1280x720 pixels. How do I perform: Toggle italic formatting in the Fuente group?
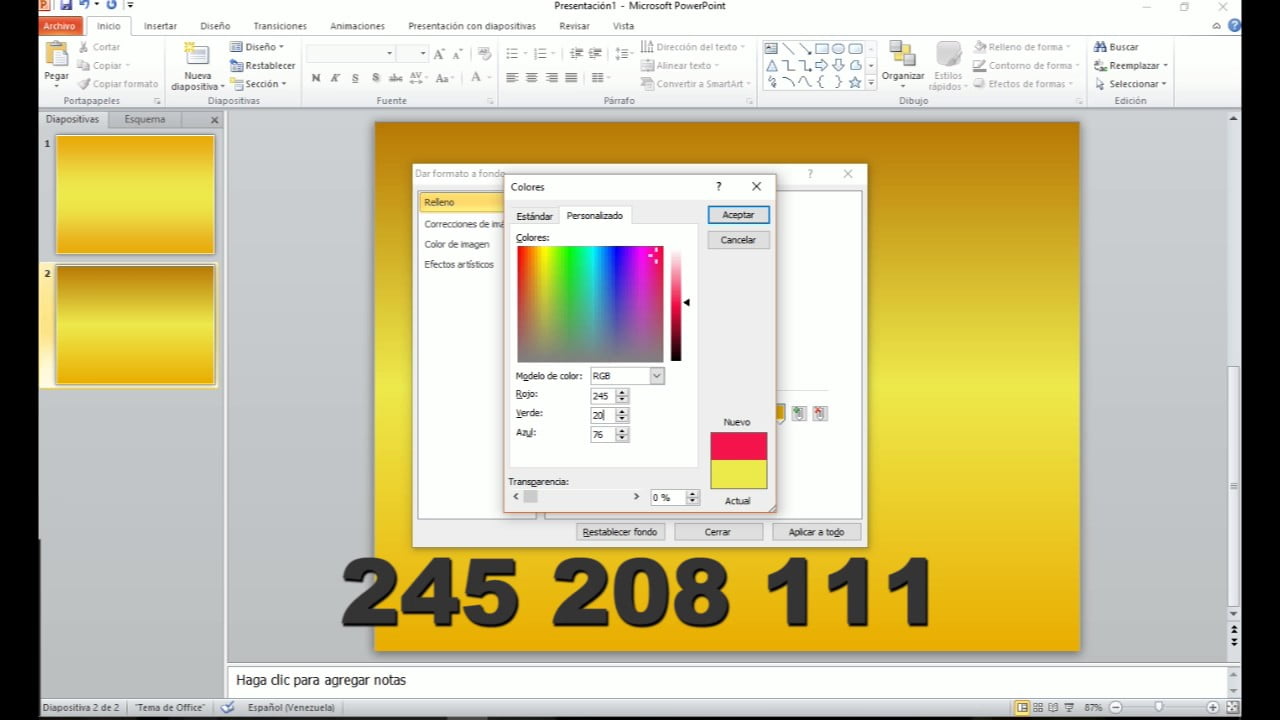click(335, 77)
